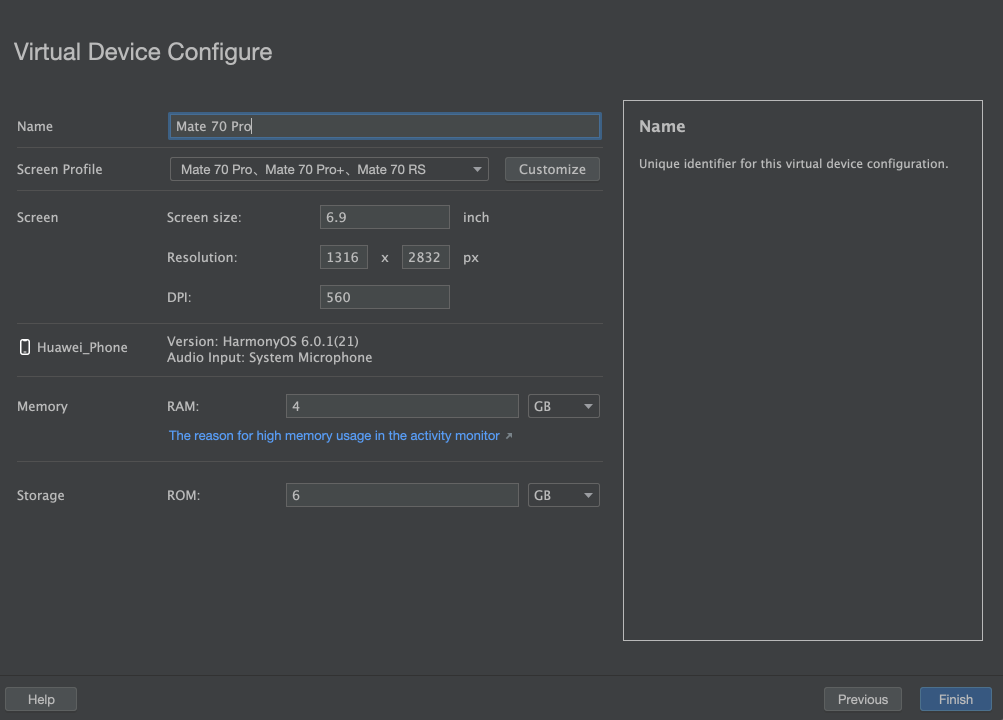The image size is (1003, 720).
Task: Select the HarmonyOS version text
Action: [263, 341]
